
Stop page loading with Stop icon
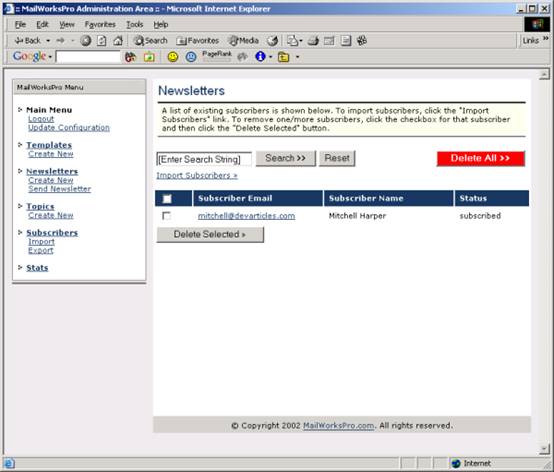pos(86,41)
